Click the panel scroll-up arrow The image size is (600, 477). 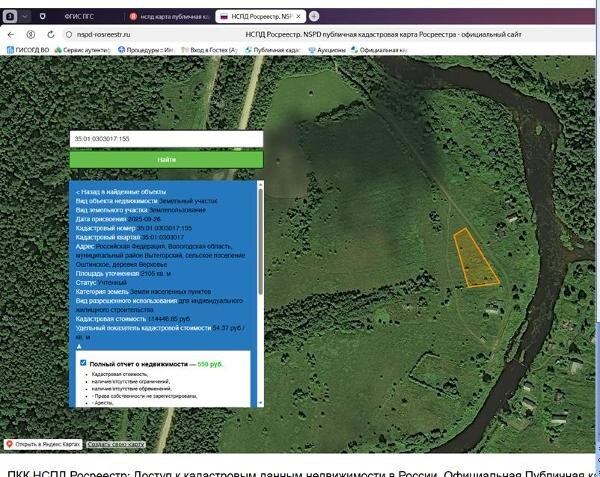[x=261, y=184]
